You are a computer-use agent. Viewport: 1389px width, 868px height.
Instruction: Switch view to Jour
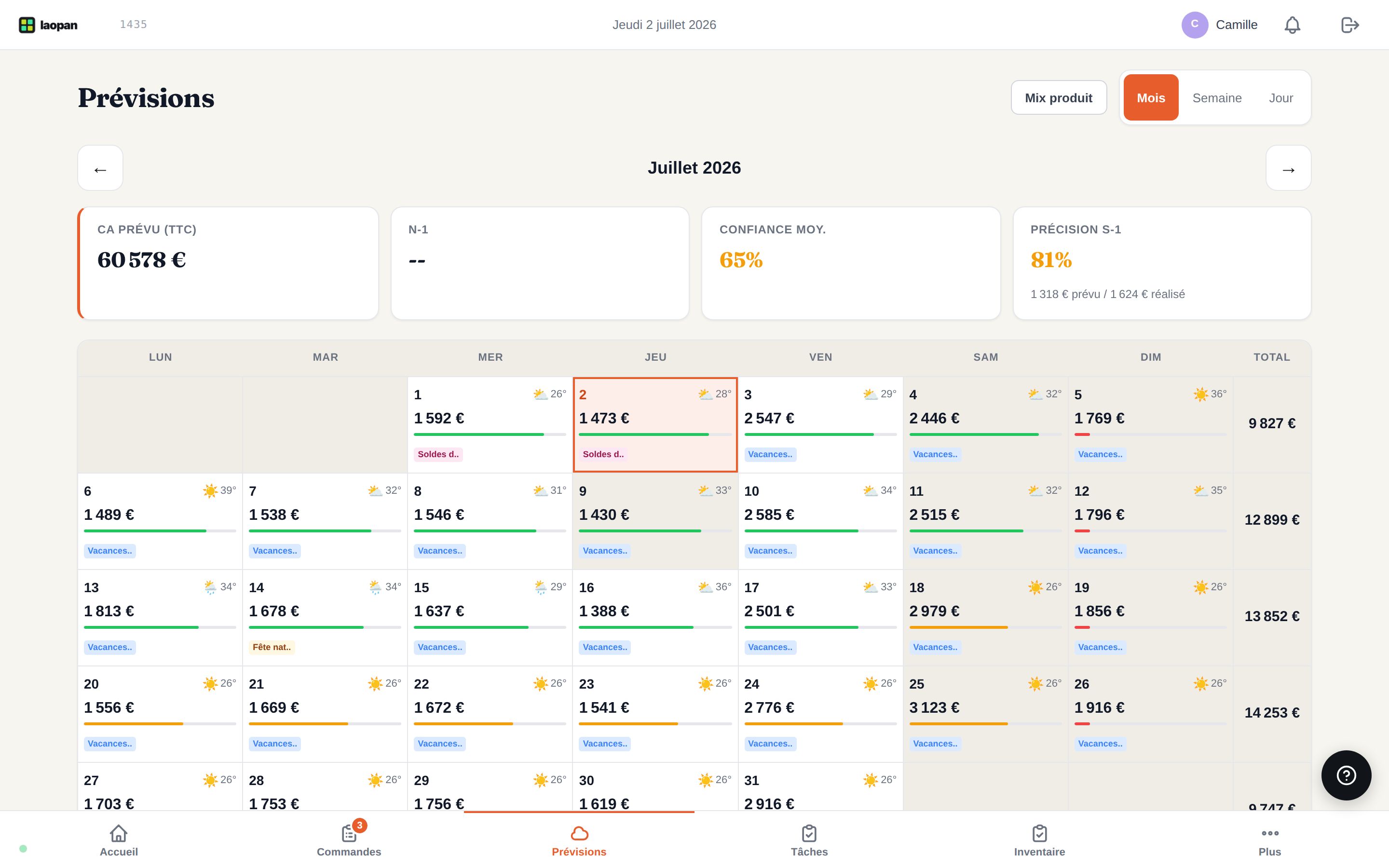tap(1280, 97)
